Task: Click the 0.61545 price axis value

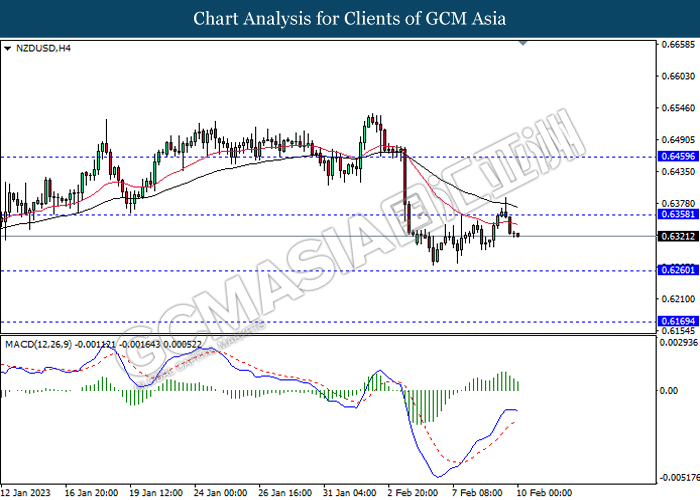Action: click(678, 331)
